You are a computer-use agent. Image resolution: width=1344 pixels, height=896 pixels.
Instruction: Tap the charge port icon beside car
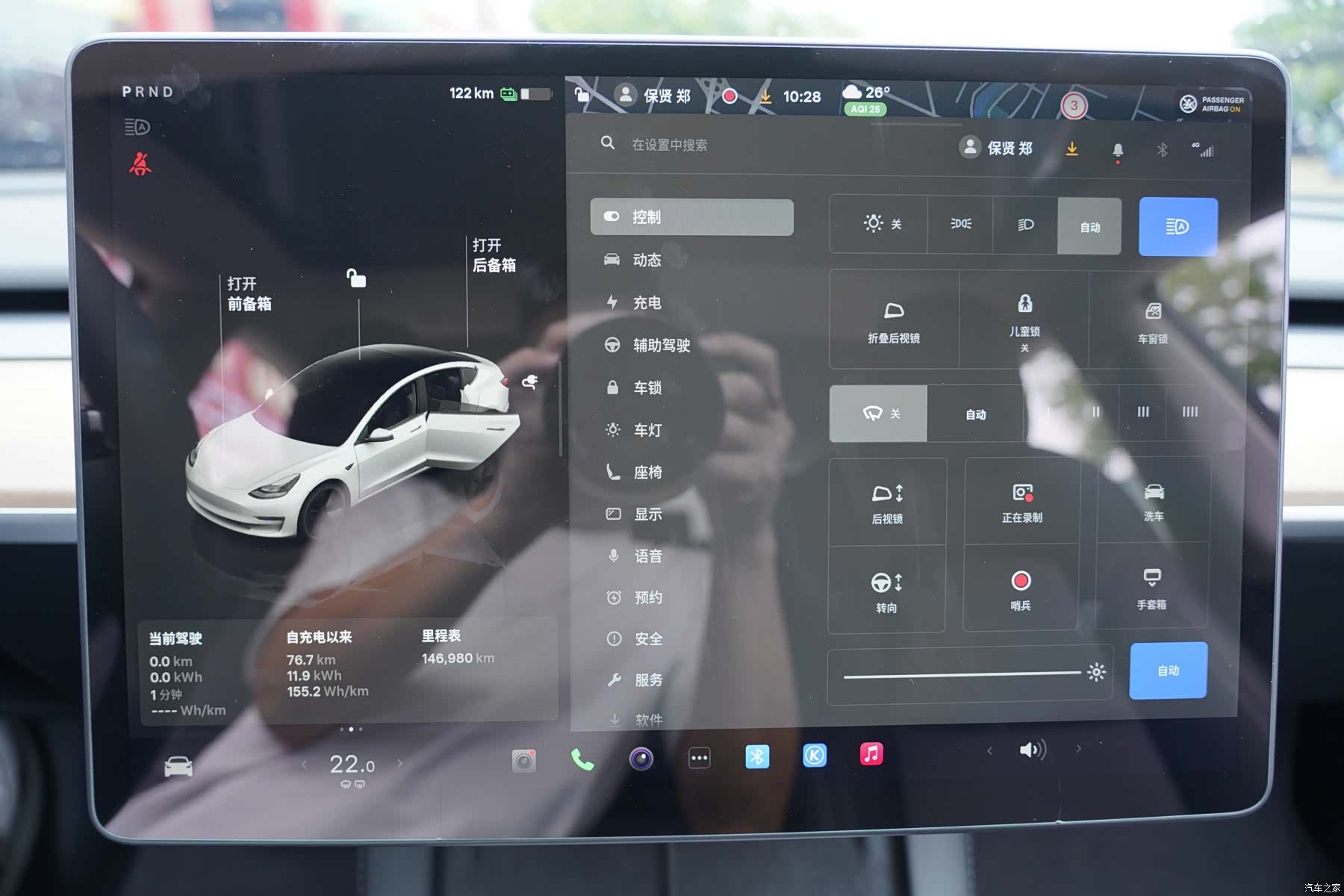pos(529,382)
